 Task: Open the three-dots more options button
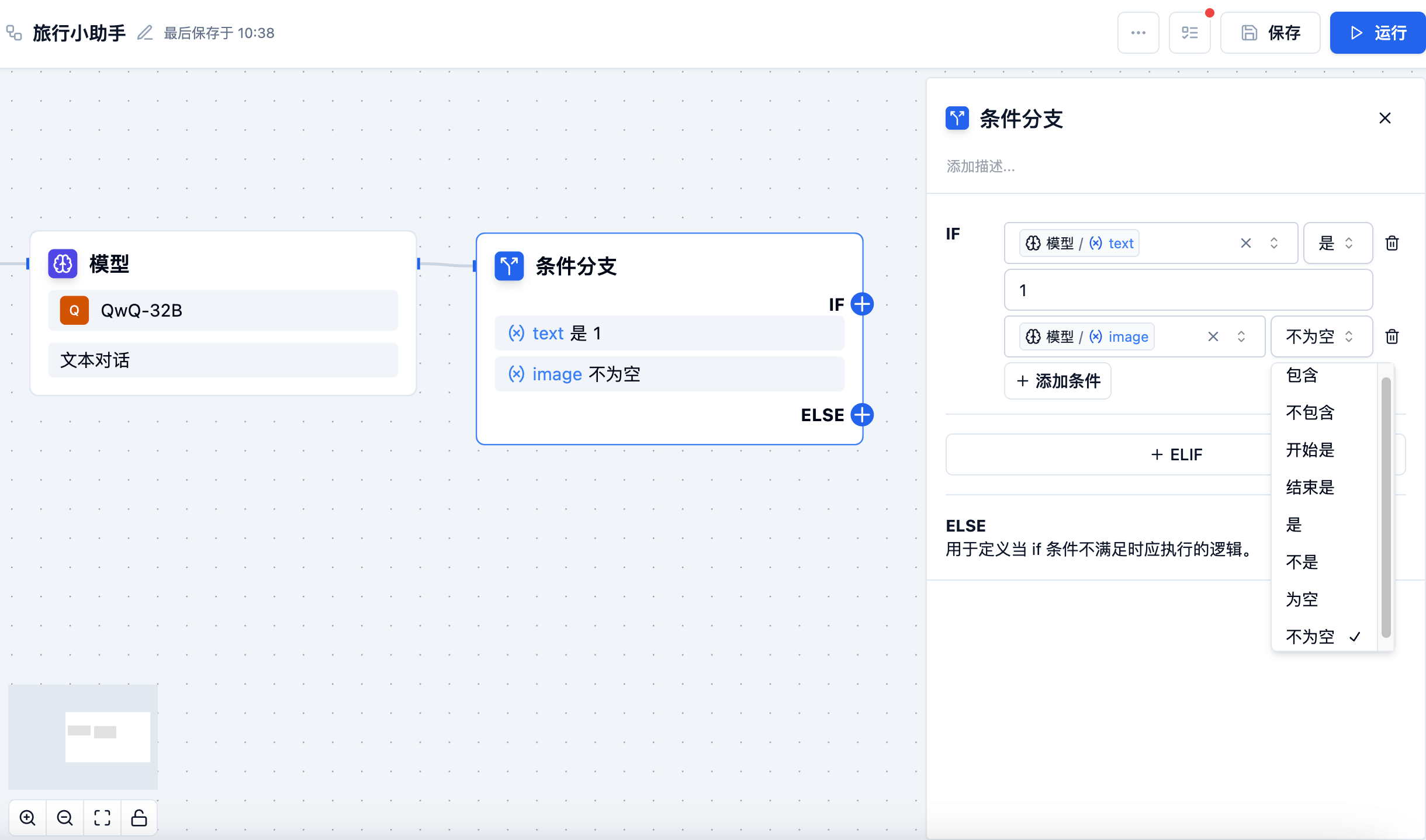(x=1138, y=33)
